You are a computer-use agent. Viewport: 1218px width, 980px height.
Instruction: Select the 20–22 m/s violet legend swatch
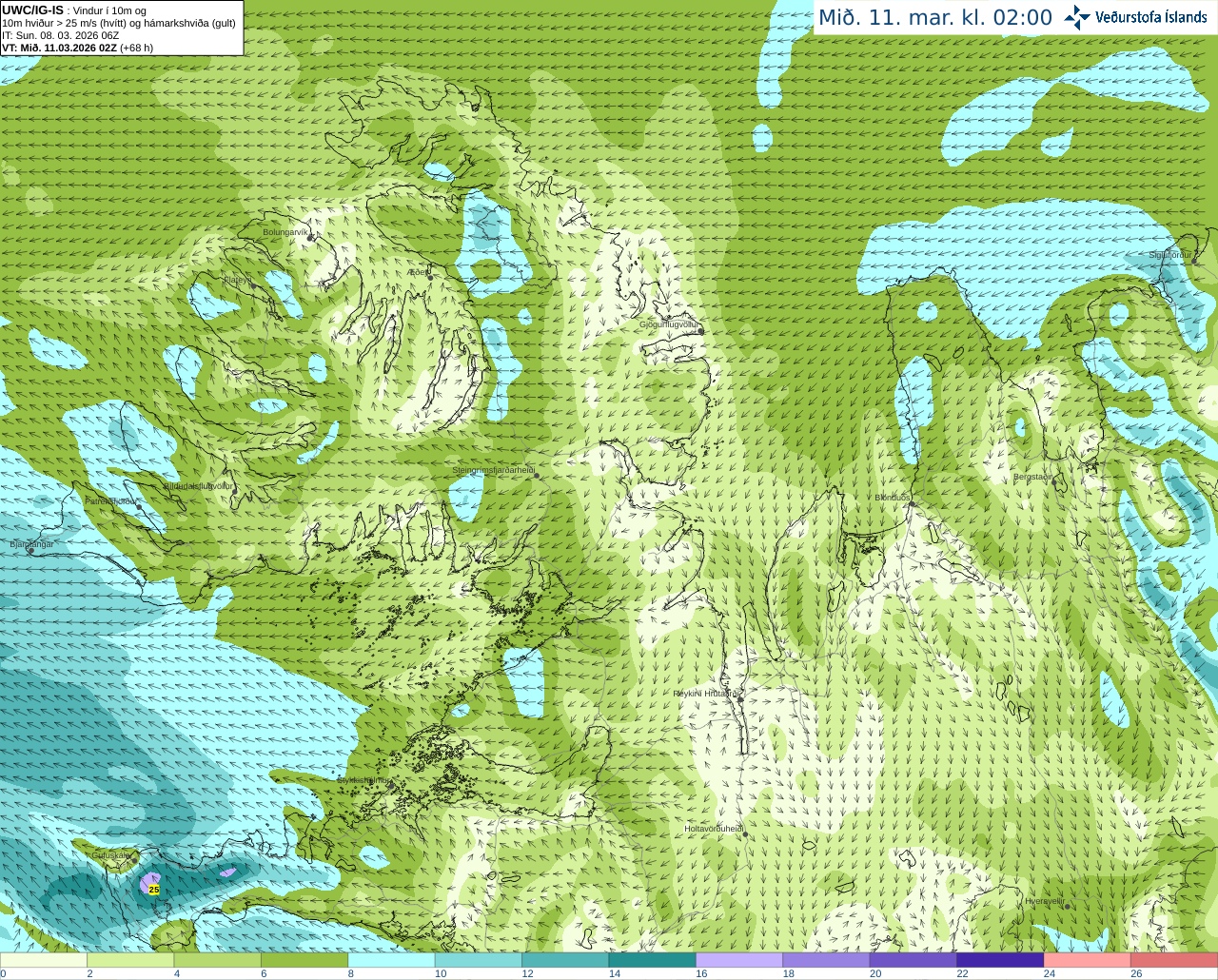[913, 960]
